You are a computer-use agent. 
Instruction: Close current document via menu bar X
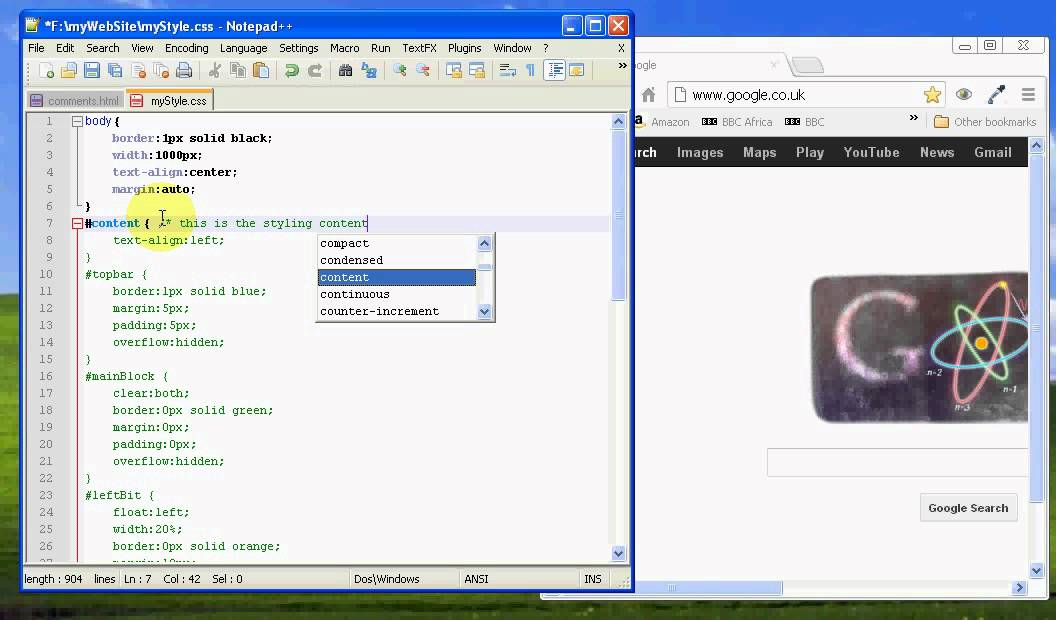coord(621,48)
